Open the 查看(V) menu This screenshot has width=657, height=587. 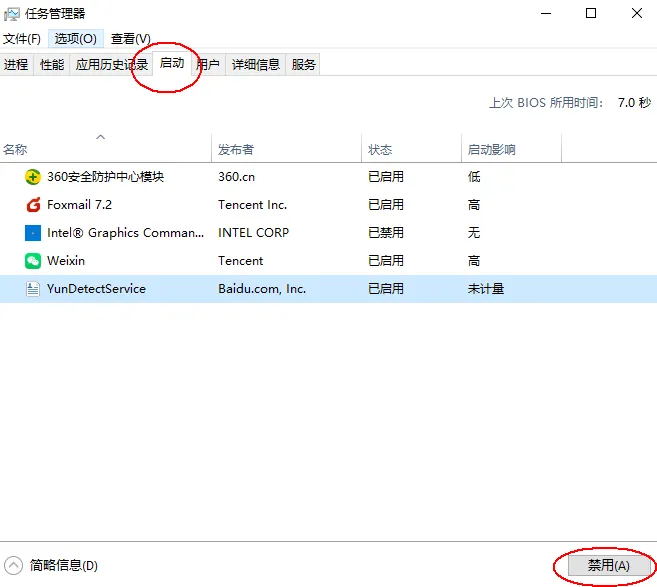(x=131, y=39)
